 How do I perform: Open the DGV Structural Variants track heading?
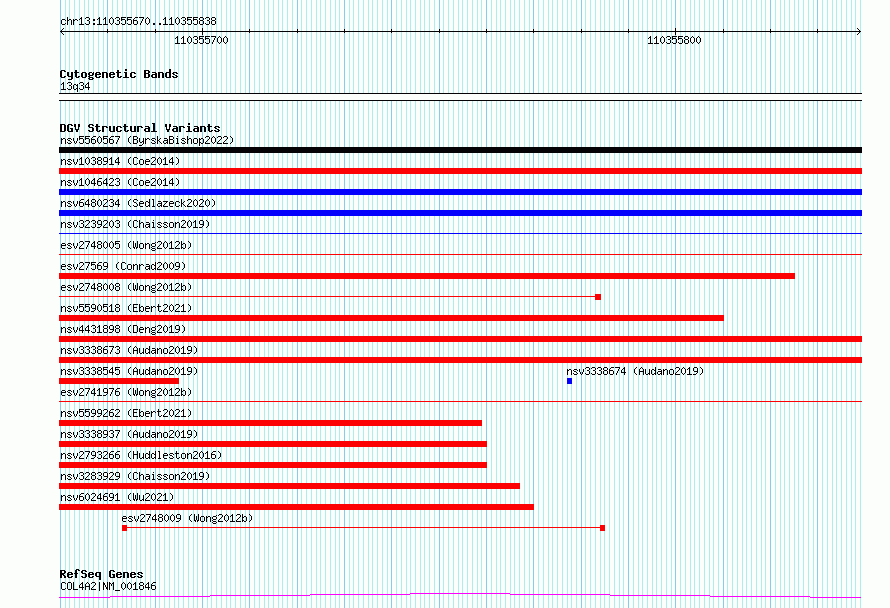(x=140, y=128)
